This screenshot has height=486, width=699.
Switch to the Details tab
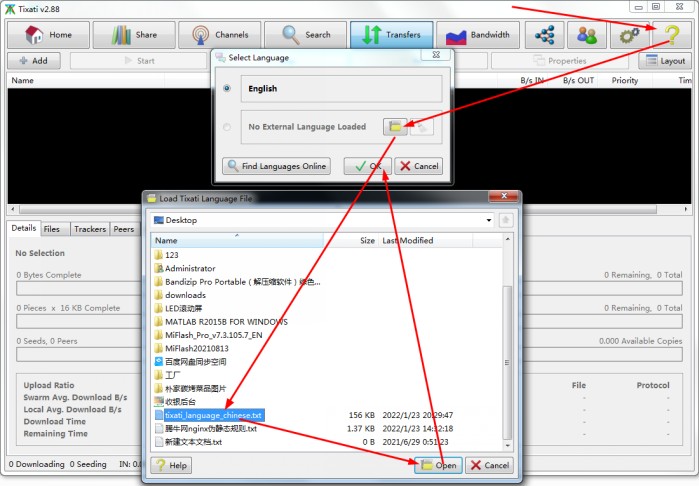(24, 228)
